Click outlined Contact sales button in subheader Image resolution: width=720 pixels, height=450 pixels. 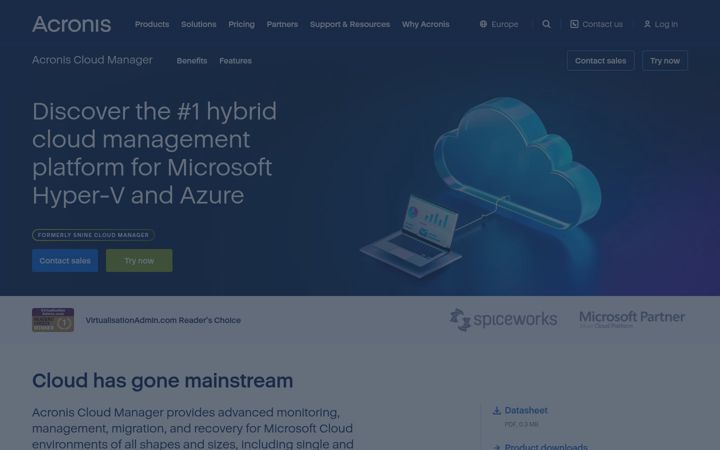pos(601,61)
